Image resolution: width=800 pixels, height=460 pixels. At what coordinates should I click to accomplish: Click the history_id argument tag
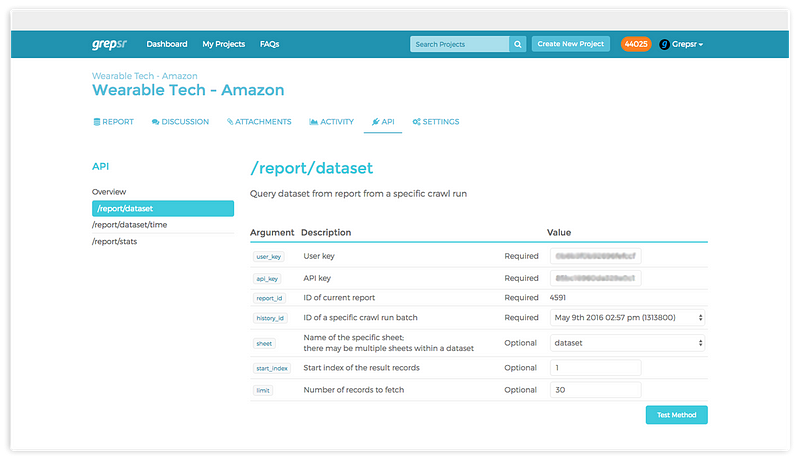coord(270,318)
